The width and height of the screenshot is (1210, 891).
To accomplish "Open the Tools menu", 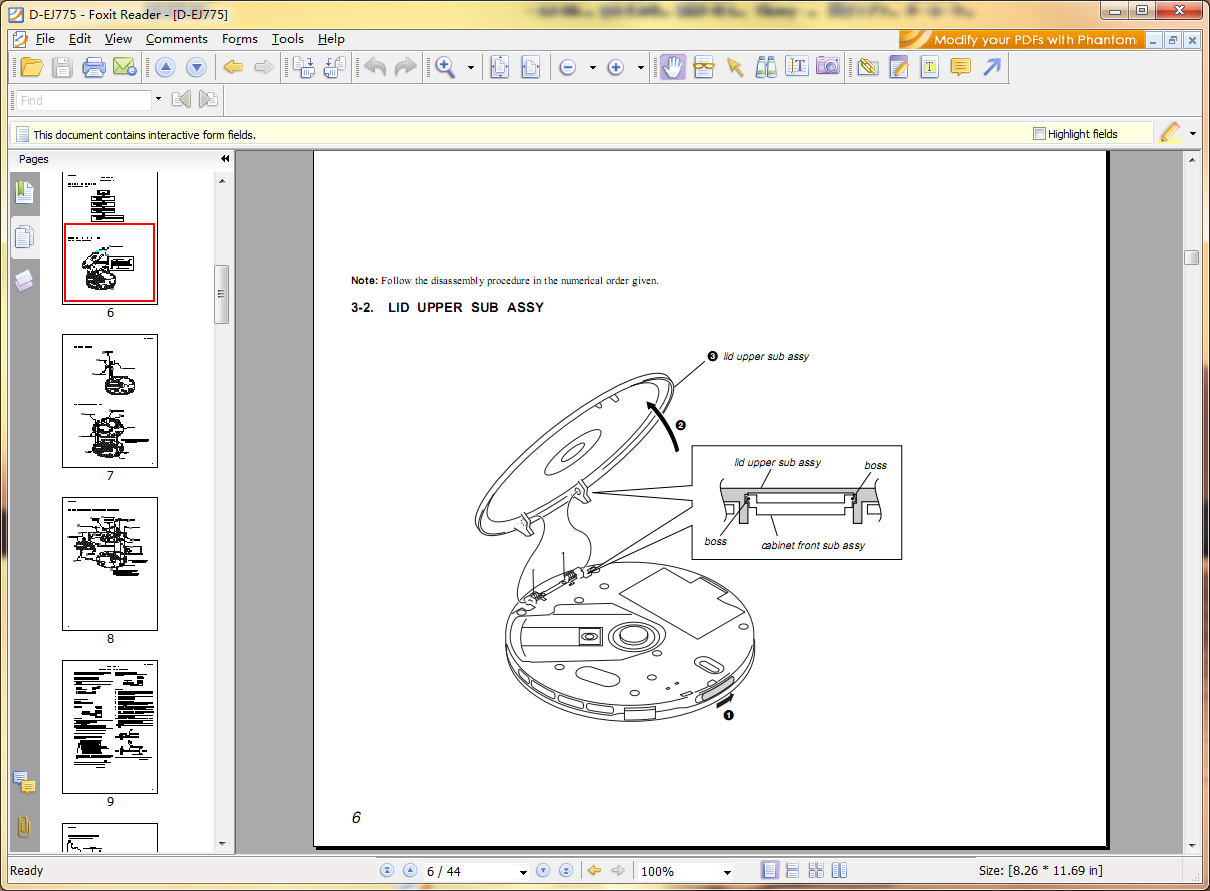I will click(288, 39).
